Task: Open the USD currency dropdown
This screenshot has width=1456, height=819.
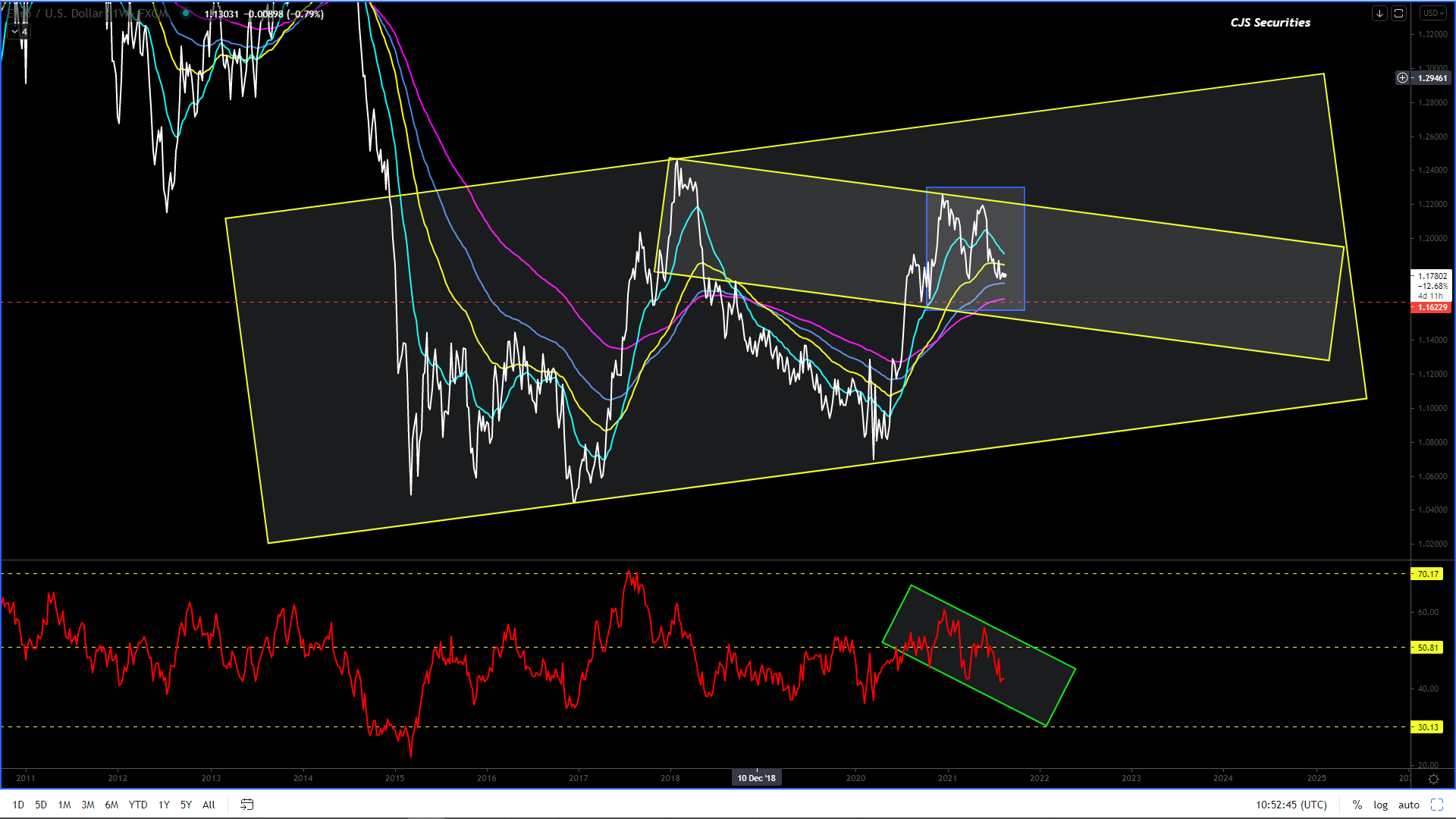Action: click(1433, 13)
